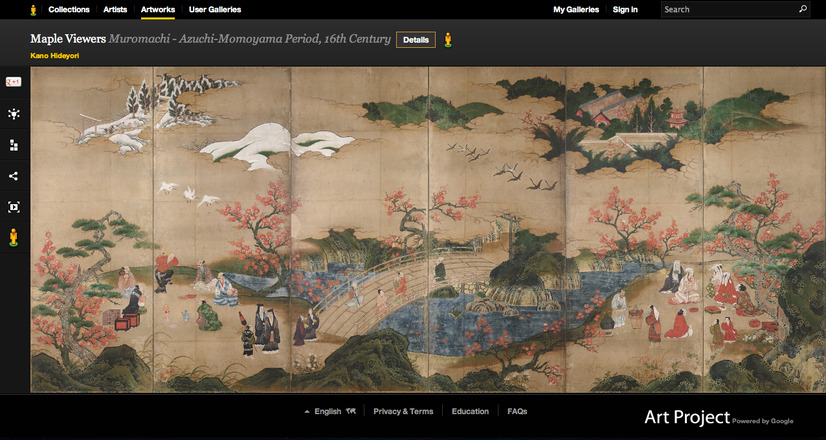This screenshot has height=440, width=826.
Task: Click the Maple Viewers painting image
Action: click(428, 230)
